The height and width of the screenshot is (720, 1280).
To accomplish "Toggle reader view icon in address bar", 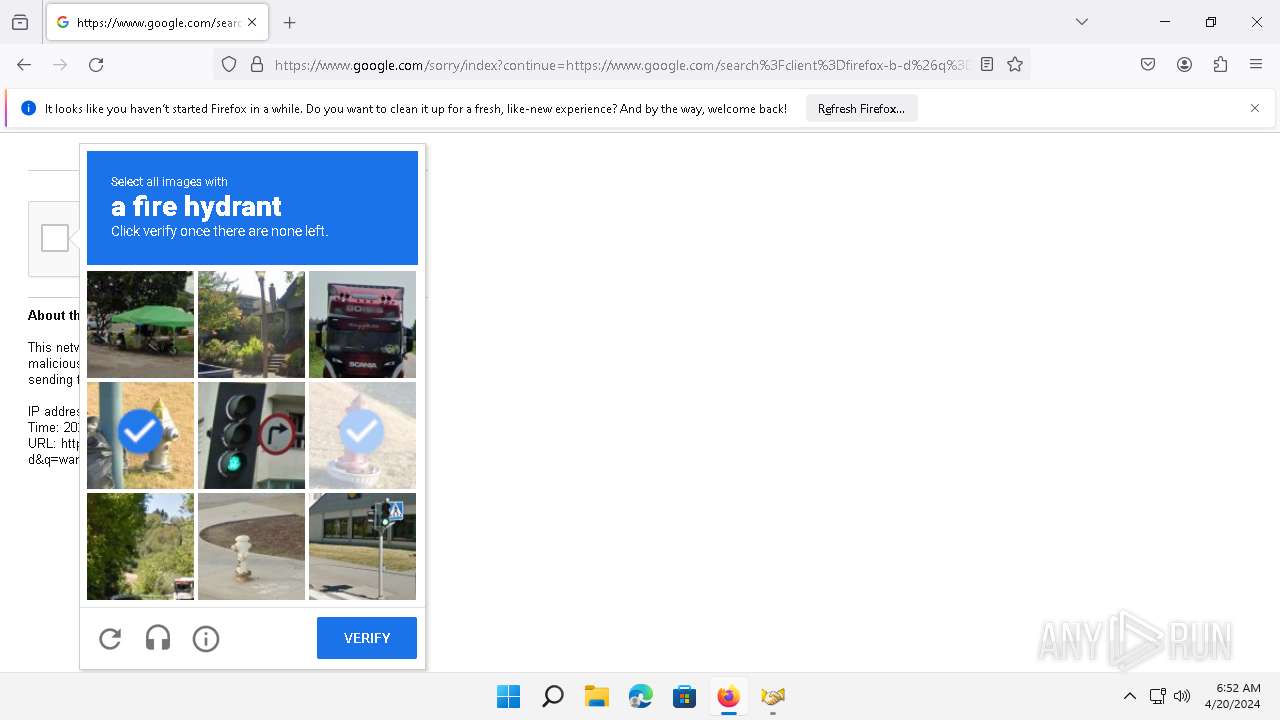I will [x=987, y=64].
